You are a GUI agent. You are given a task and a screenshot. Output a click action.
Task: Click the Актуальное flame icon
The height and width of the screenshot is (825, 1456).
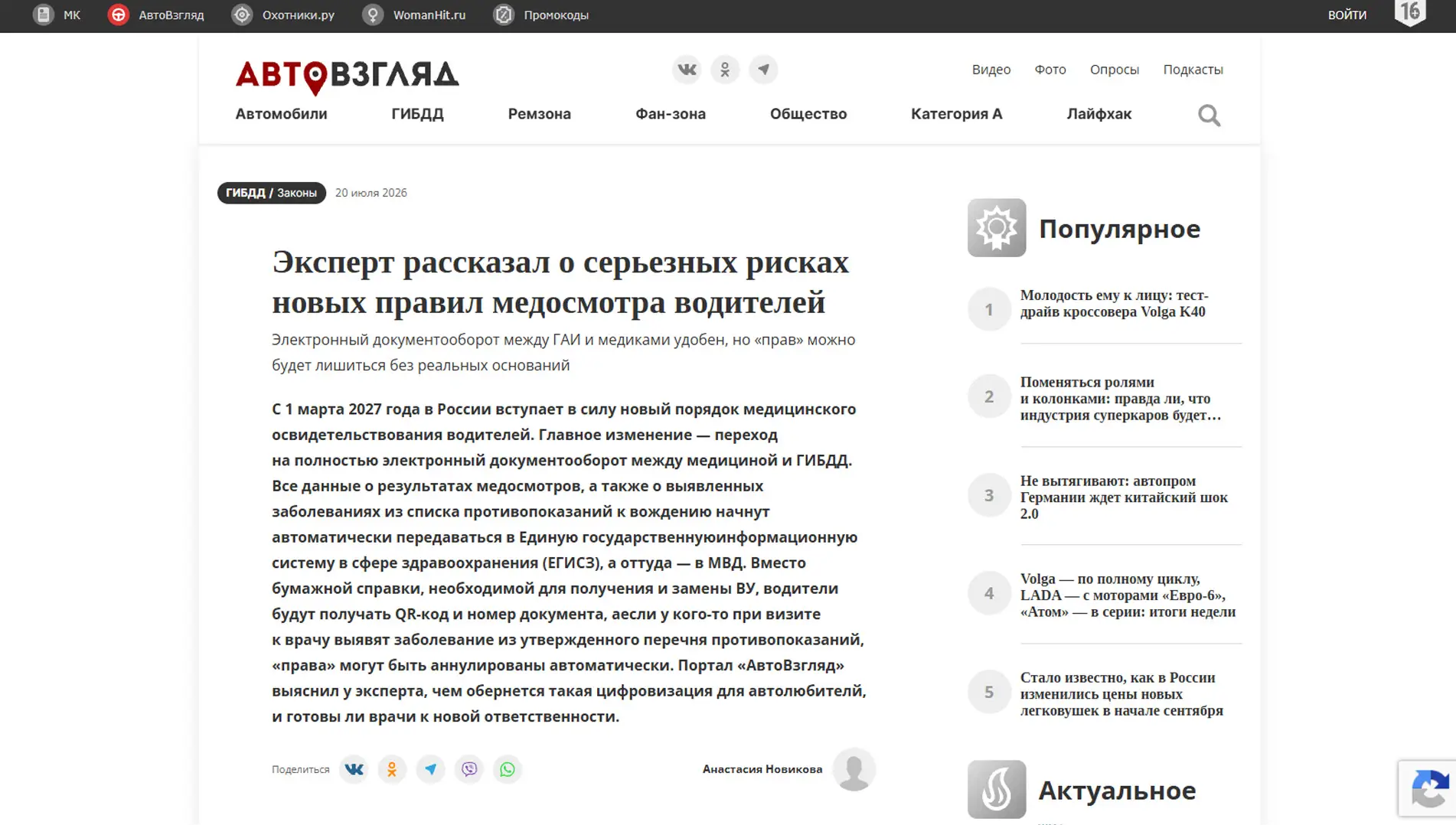997,789
